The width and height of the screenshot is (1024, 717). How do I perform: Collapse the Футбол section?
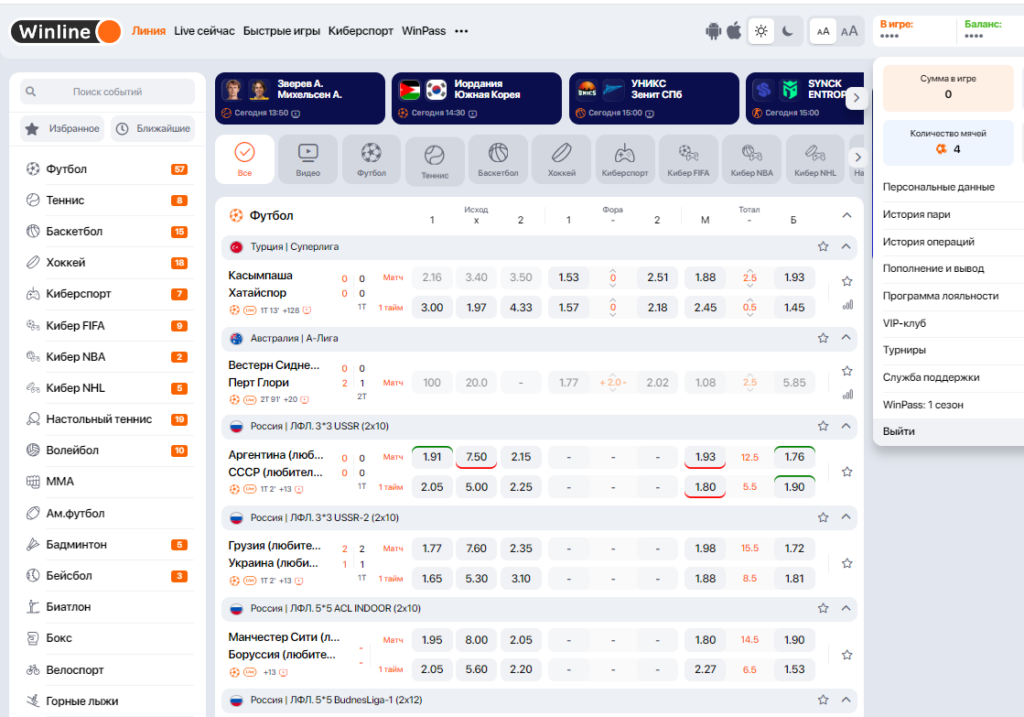[x=847, y=215]
